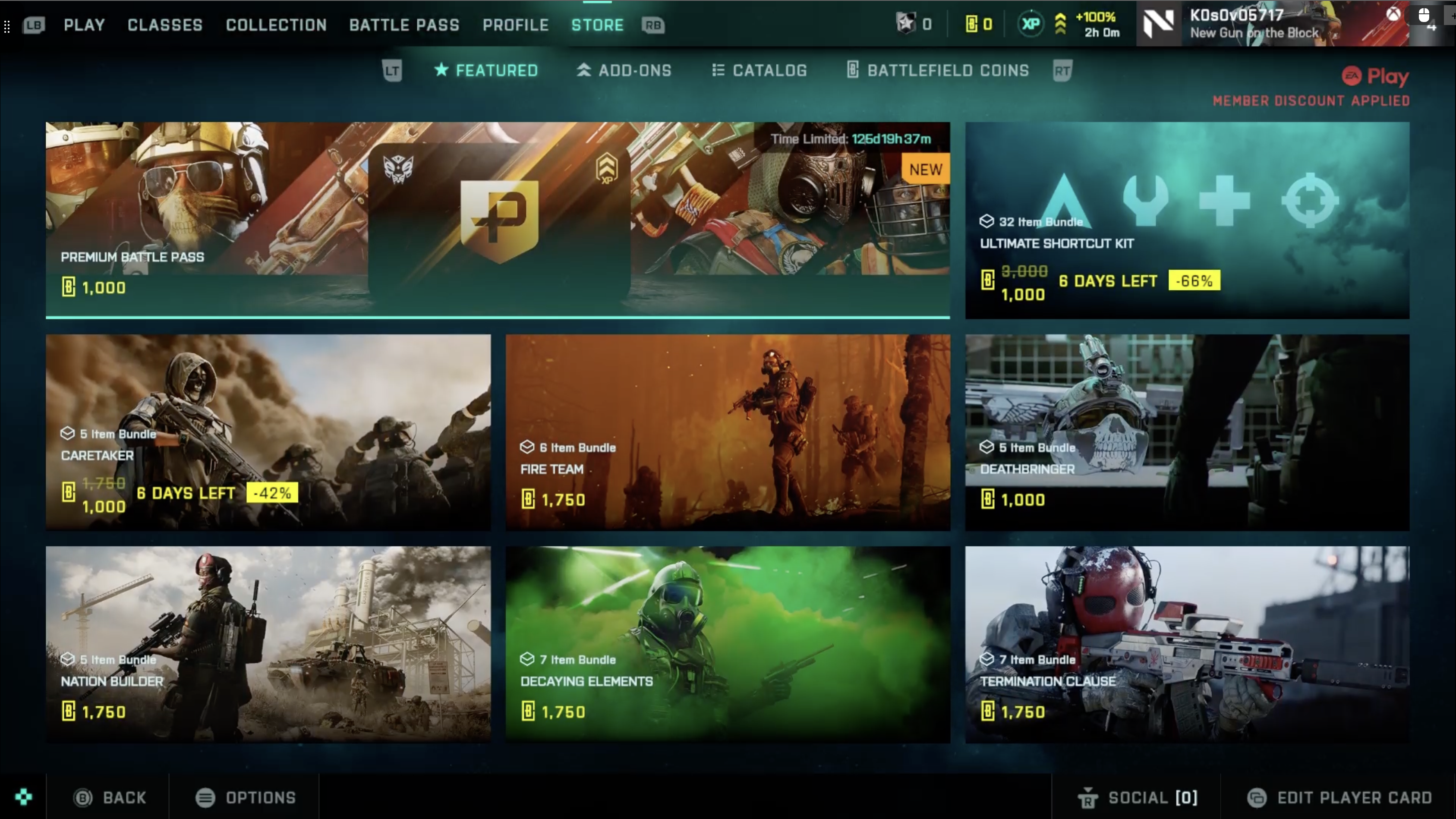Open the Deathbringer bundle card
The height and width of the screenshot is (819, 1456).
[x=1187, y=432]
